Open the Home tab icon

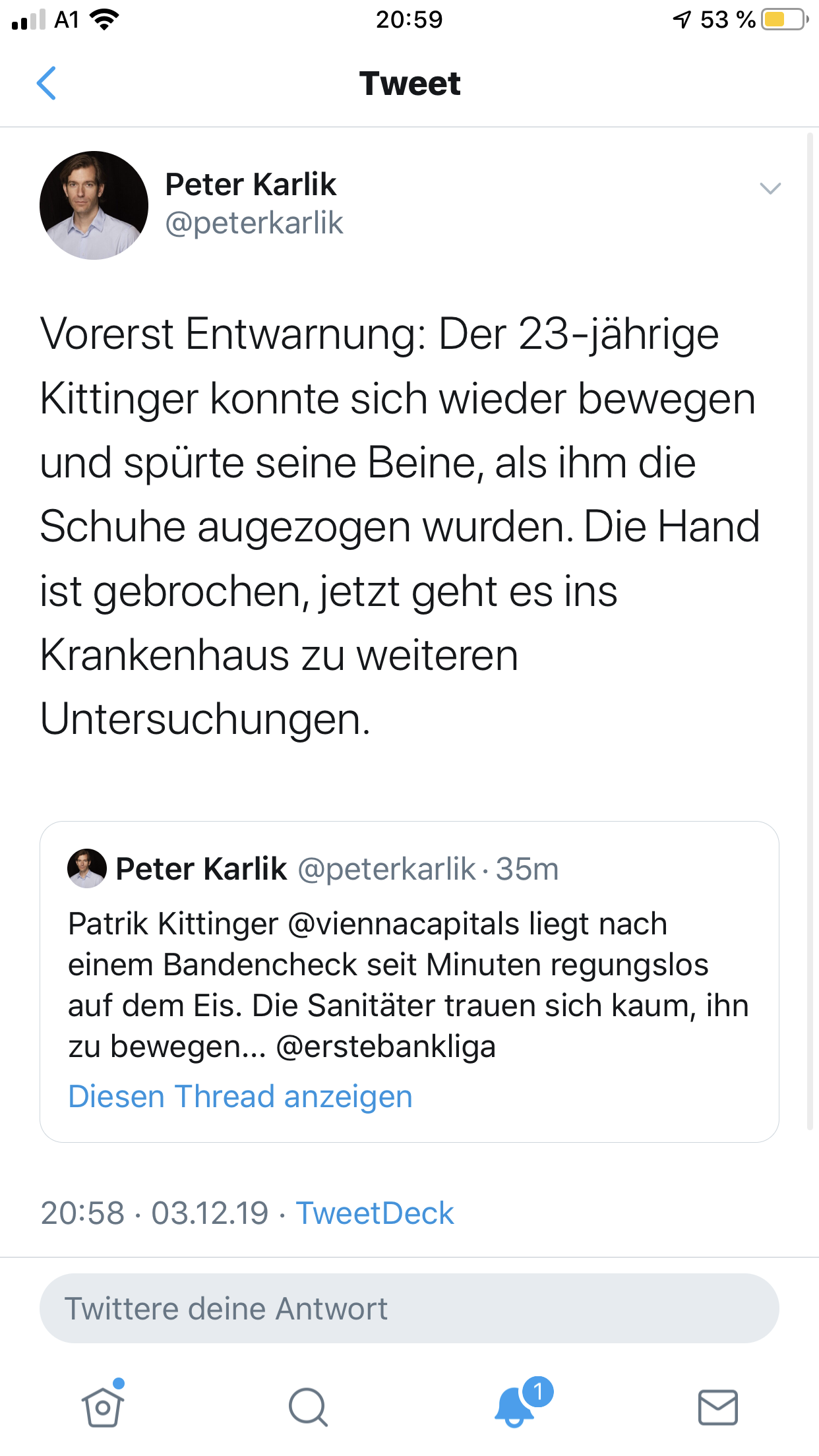click(103, 1406)
